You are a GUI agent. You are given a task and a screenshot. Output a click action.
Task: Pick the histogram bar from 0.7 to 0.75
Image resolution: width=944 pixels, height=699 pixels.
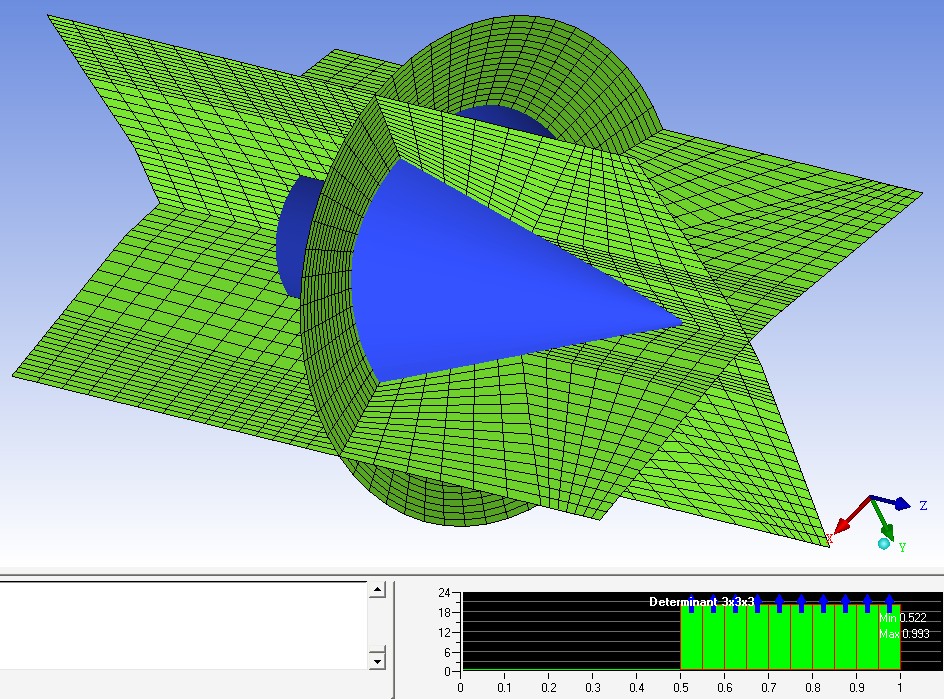(779, 638)
